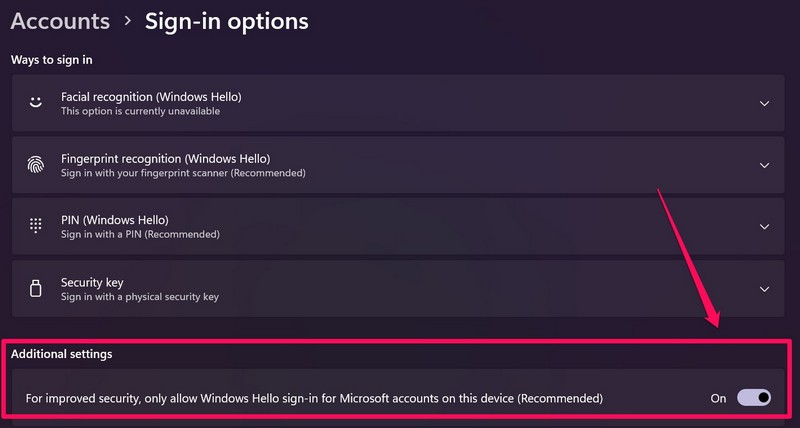The image size is (800, 428).
Task: Expand the Facial recognition chevron
Action: tap(764, 103)
